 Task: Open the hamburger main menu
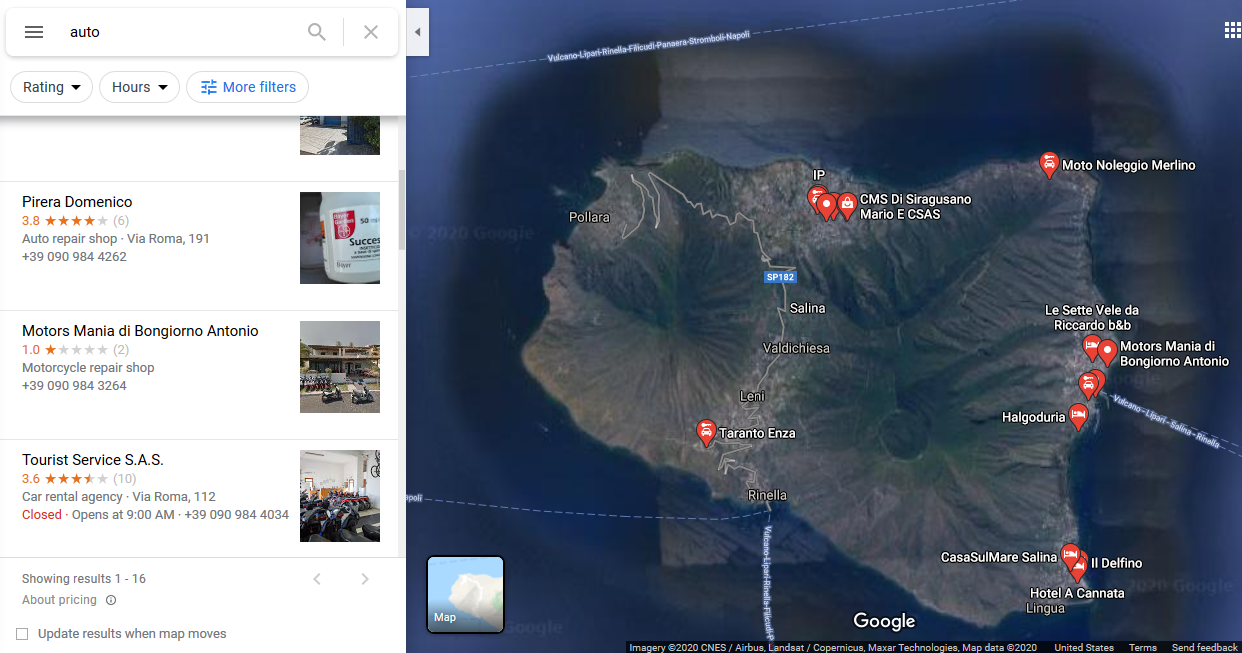[x=34, y=32]
